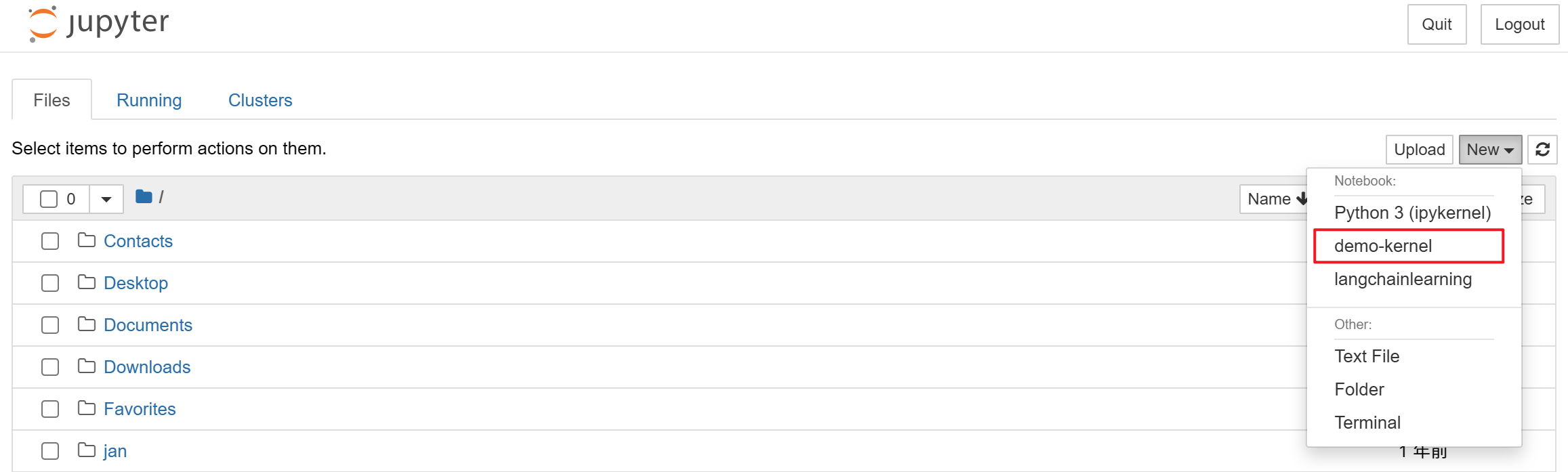Screen dimensions: 1568x472
Task: Click the Upload button
Action: 1420,150
